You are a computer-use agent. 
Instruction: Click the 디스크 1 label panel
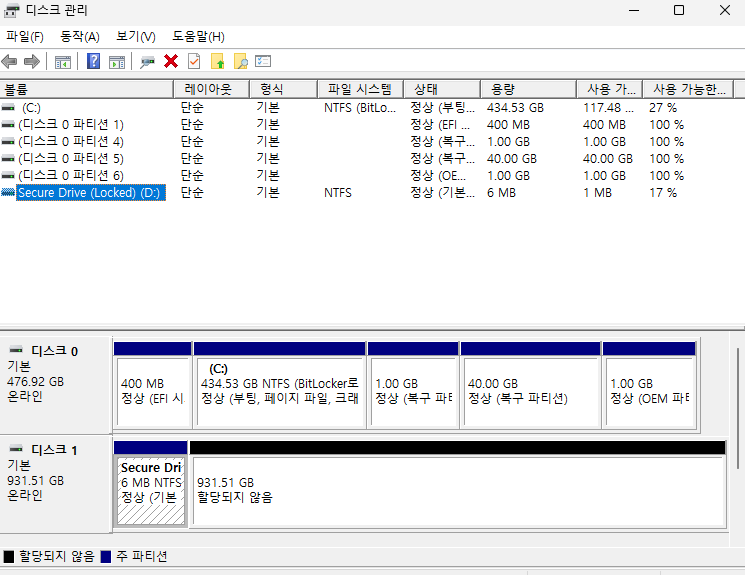point(56,484)
